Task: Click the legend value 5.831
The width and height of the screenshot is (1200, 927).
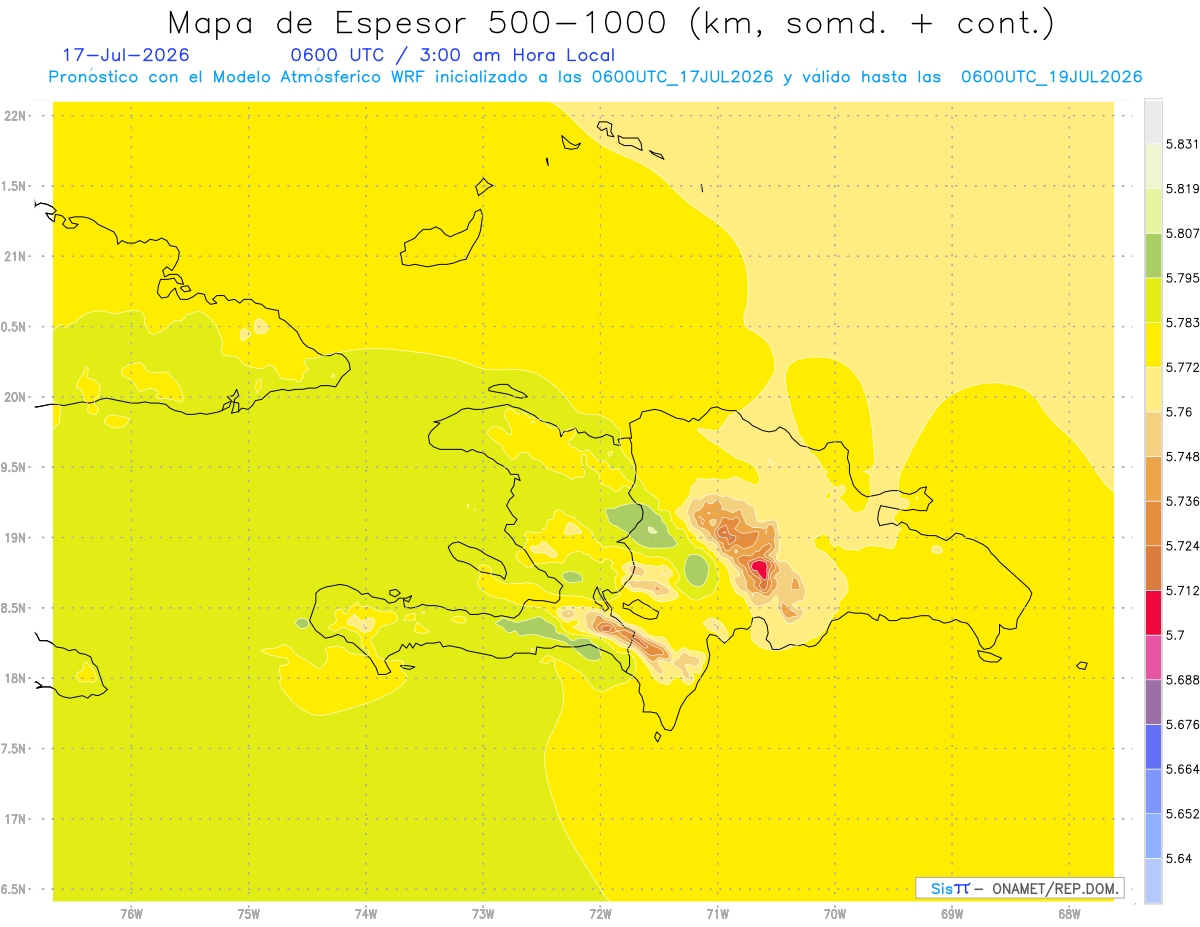Action: [1184, 144]
